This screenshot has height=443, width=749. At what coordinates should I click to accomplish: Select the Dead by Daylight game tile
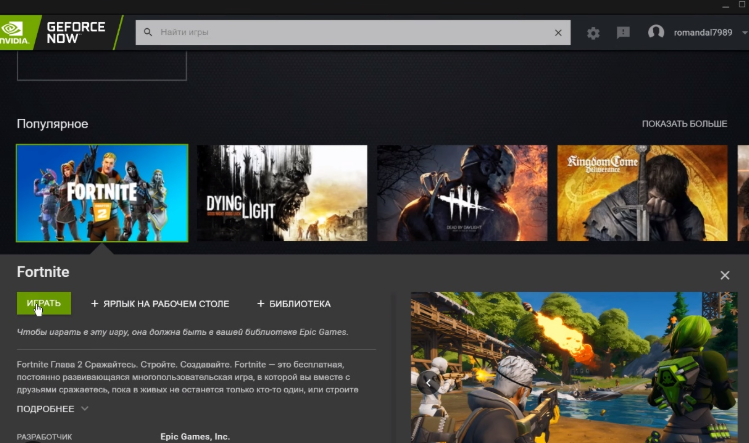click(x=462, y=193)
